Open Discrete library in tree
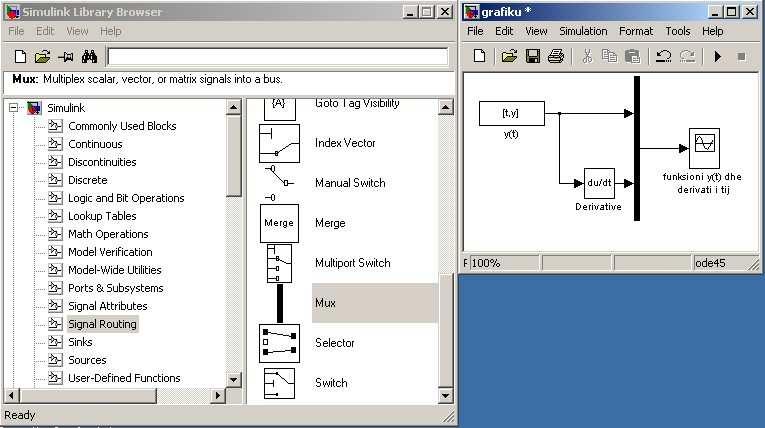 click(87, 180)
